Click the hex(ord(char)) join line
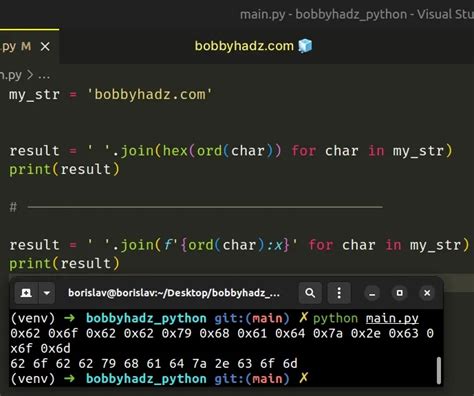The image size is (474, 396). (231, 151)
